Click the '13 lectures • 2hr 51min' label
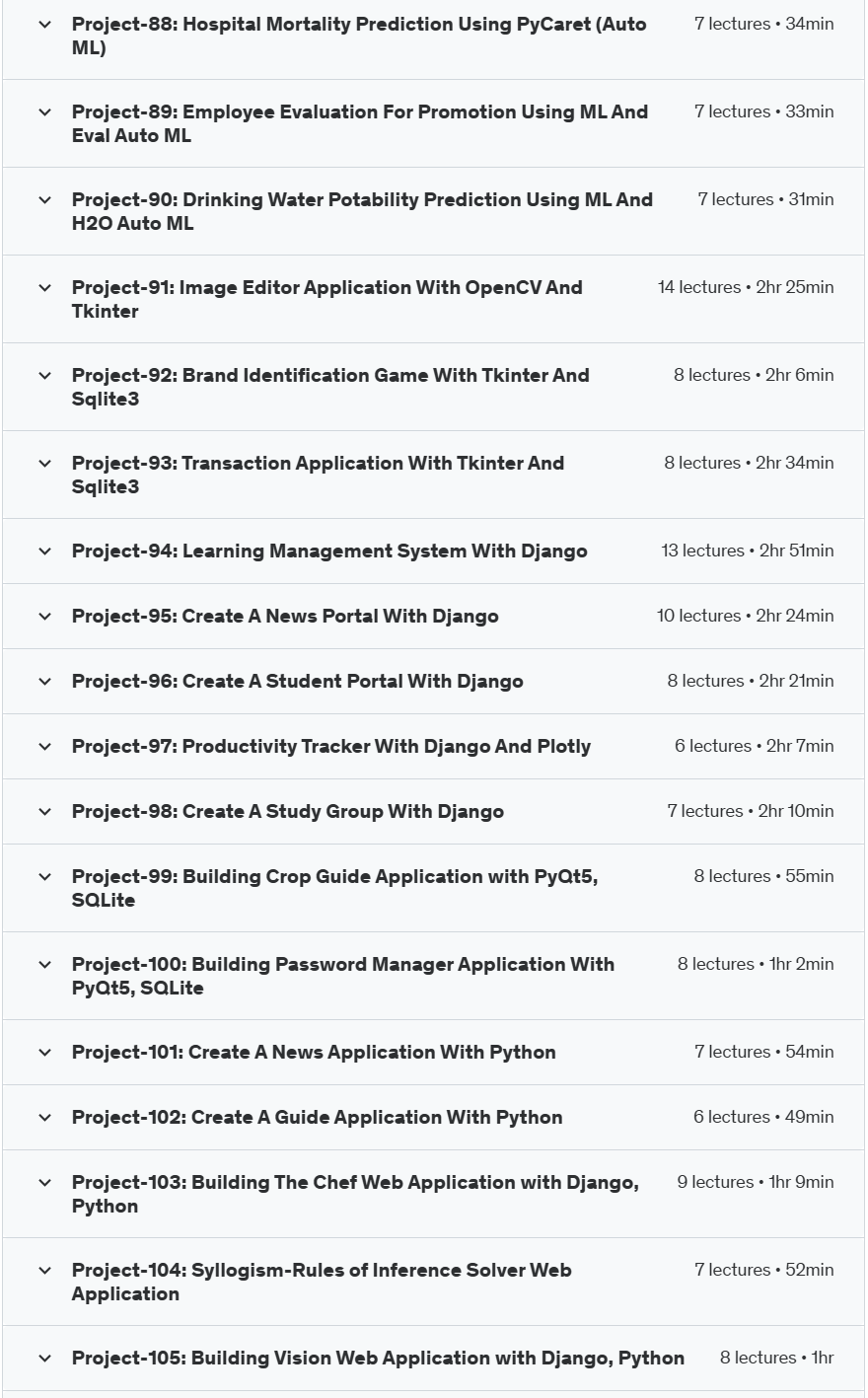 (x=748, y=551)
